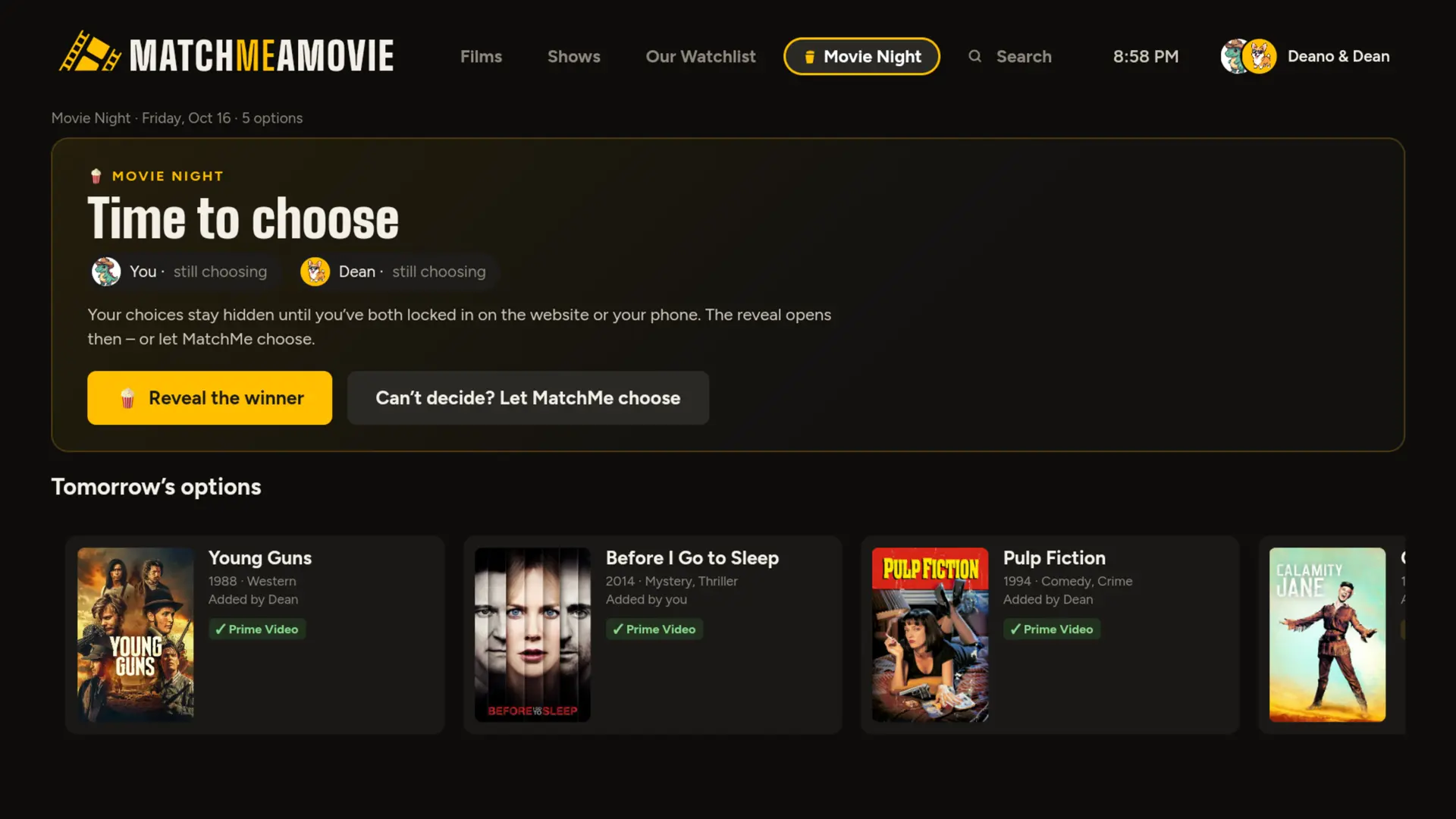1456x819 pixels.
Task: Click 'Added by Dean' under Pulp Fiction
Action: click(1048, 599)
